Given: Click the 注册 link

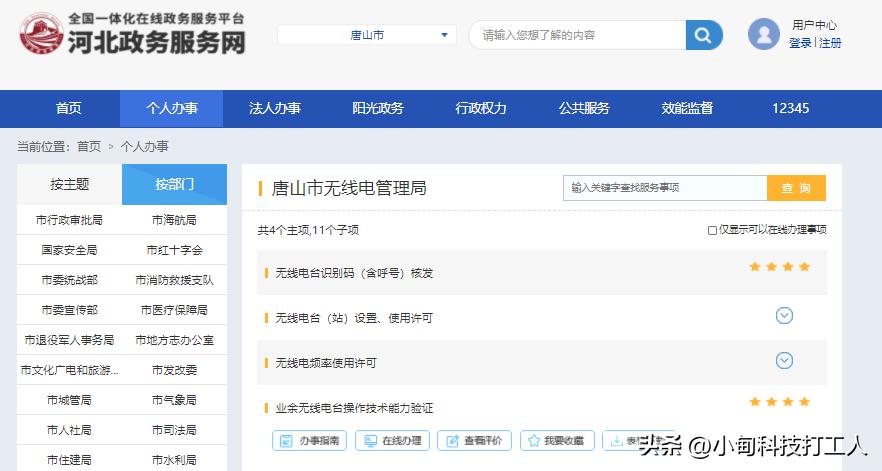Looking at the screenshot, I should [x=830, y=43].
